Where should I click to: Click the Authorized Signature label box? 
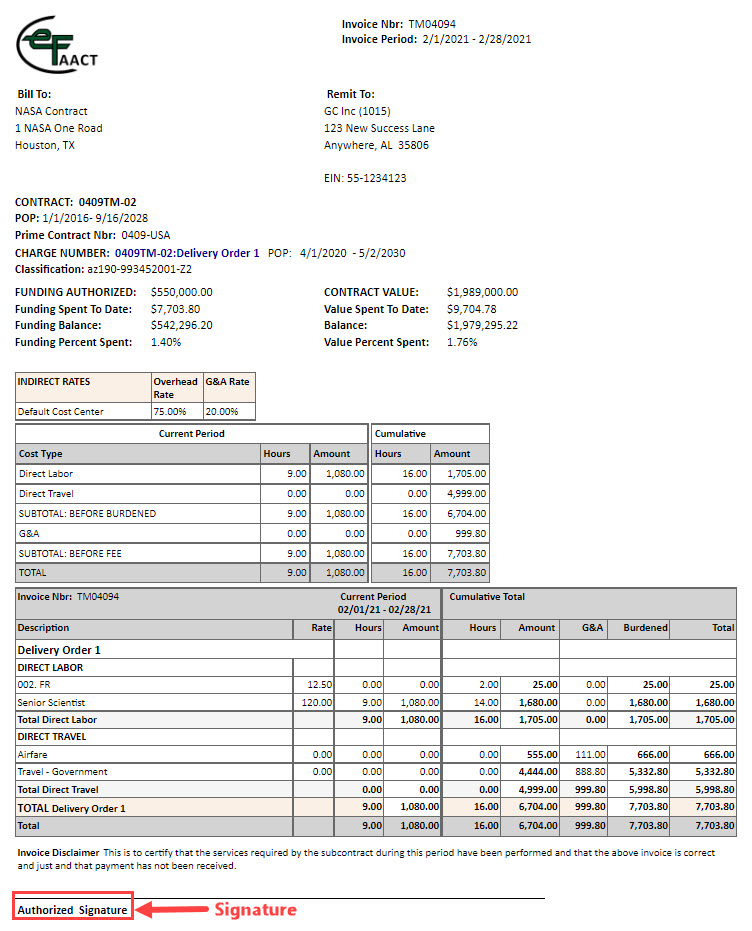pos(72,910)
